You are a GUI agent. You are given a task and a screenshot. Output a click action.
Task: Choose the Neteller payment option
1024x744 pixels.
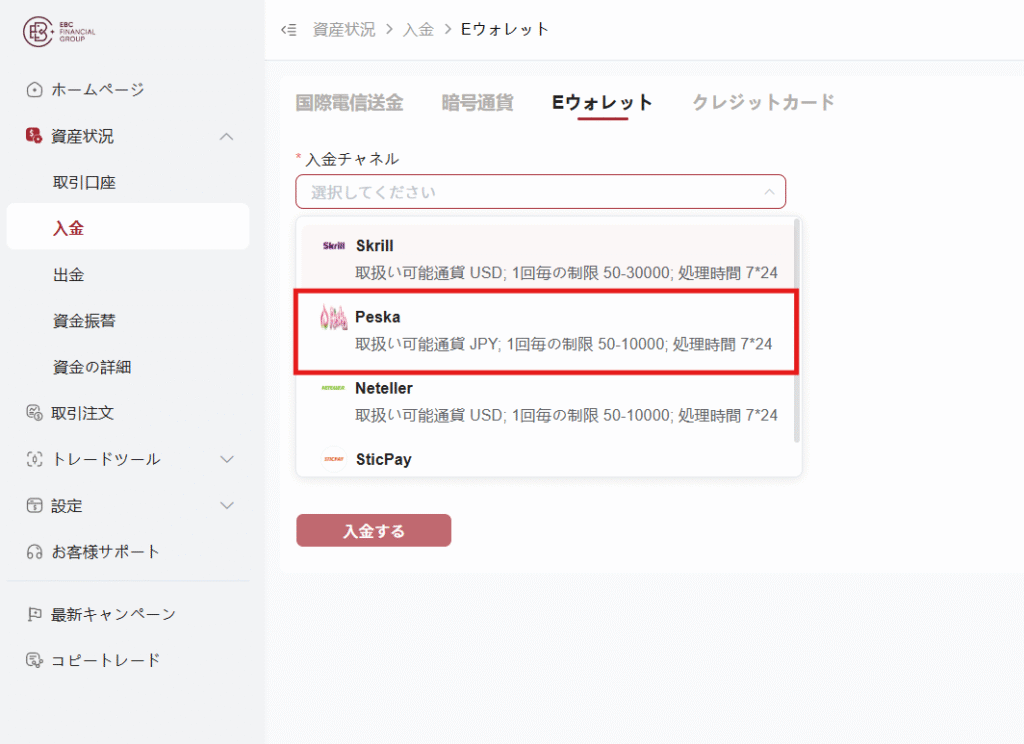pyautogui.click(x=546, y=401)
